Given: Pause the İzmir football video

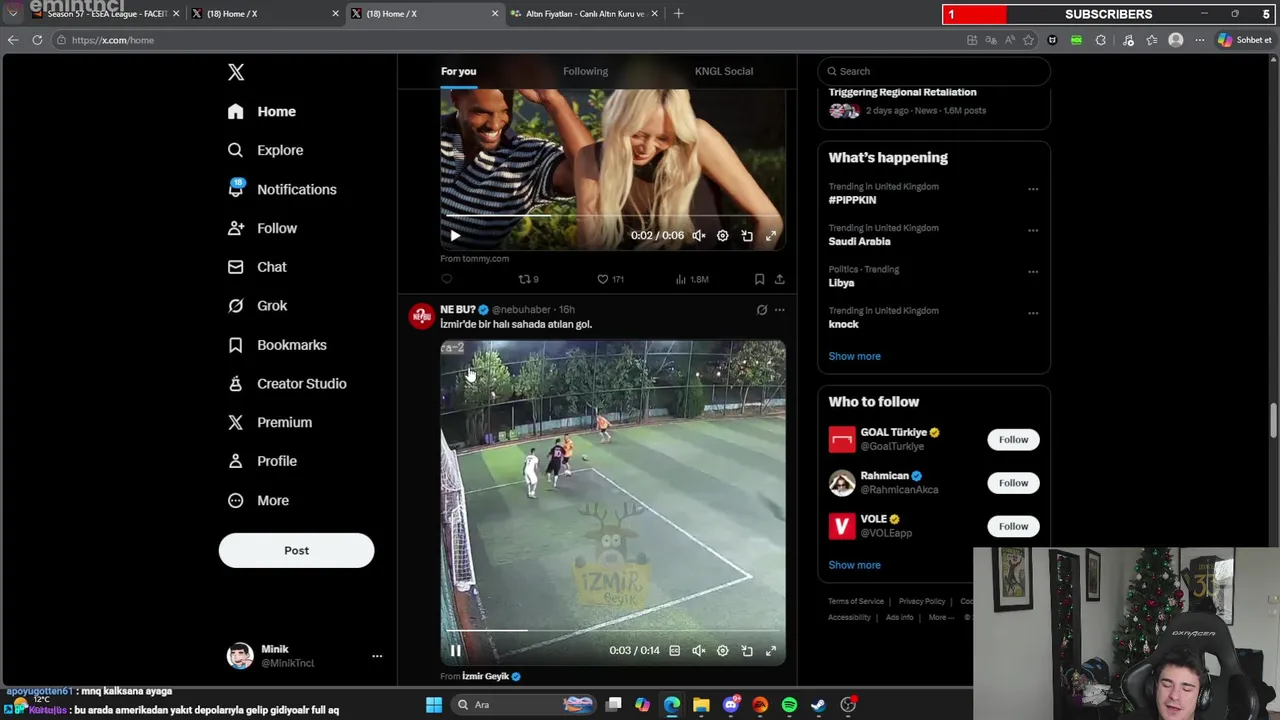Looking at the screenshot, I should [455, 651].
